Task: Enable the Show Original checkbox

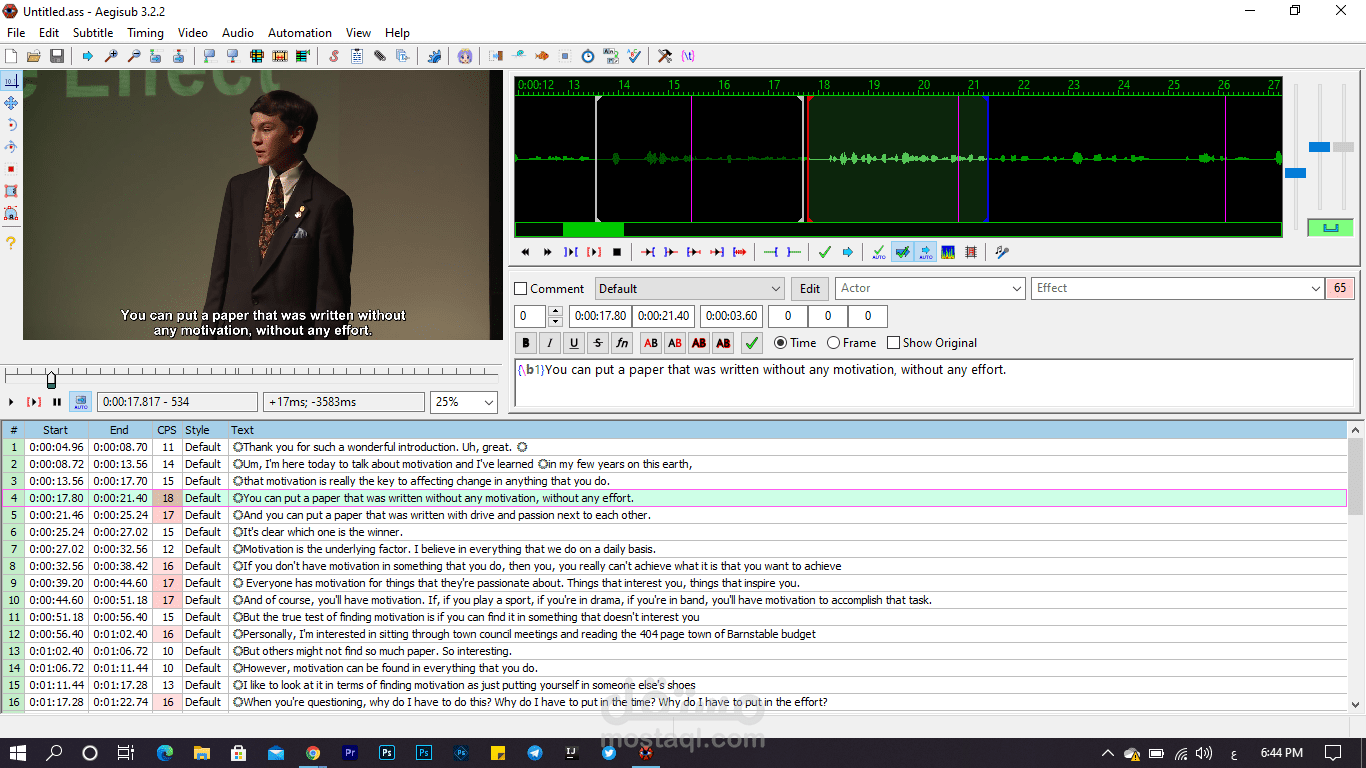Action: (893, 343)
